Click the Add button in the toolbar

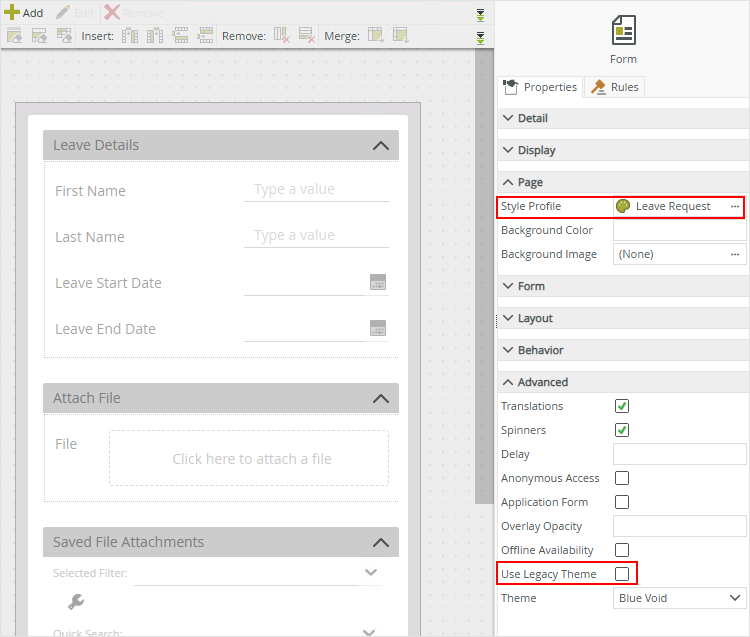pos(24,13)
